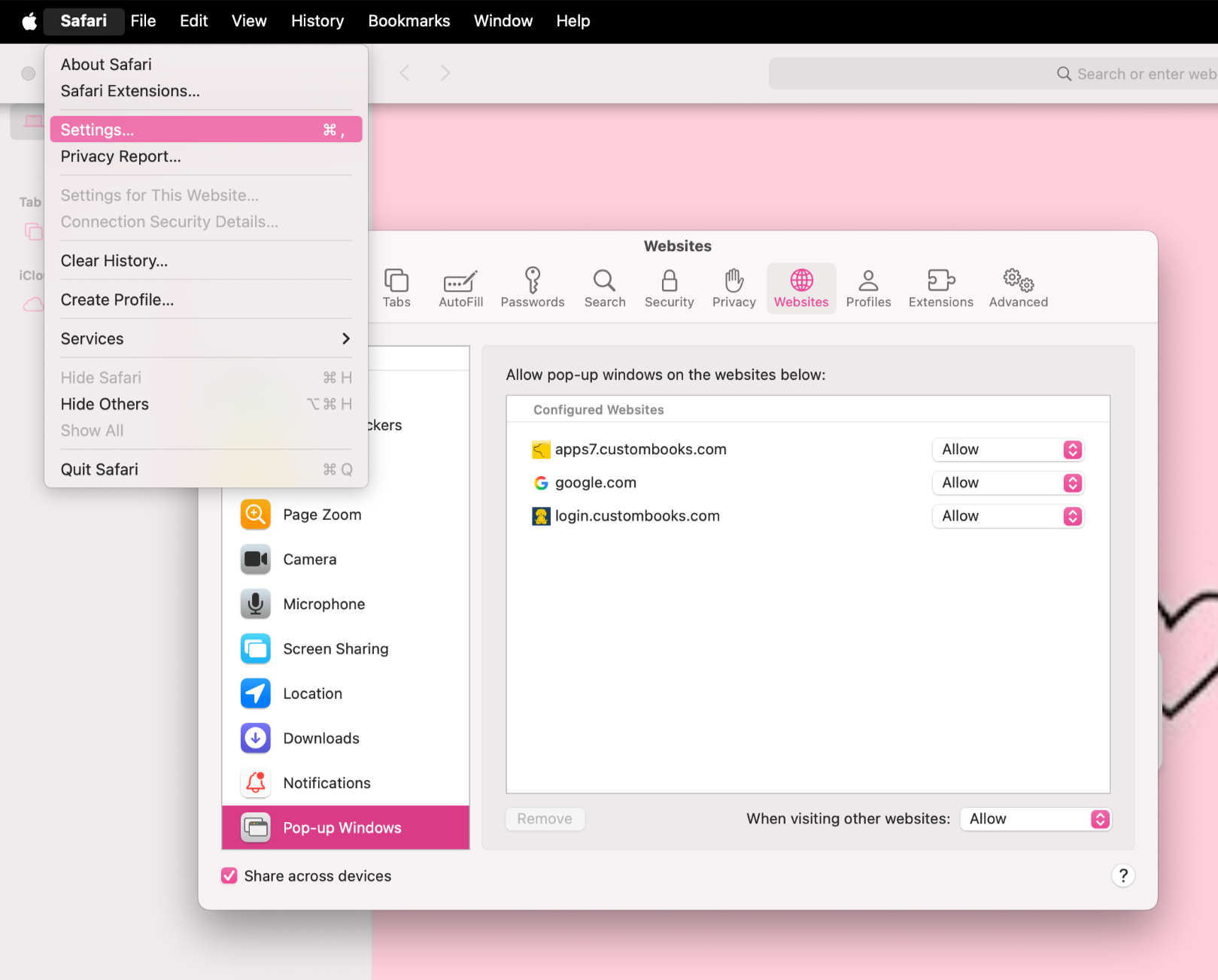Screen dimensions: 1218x980
Task: Click the login.custombooks.com favicon
Action: pos(541,516)
